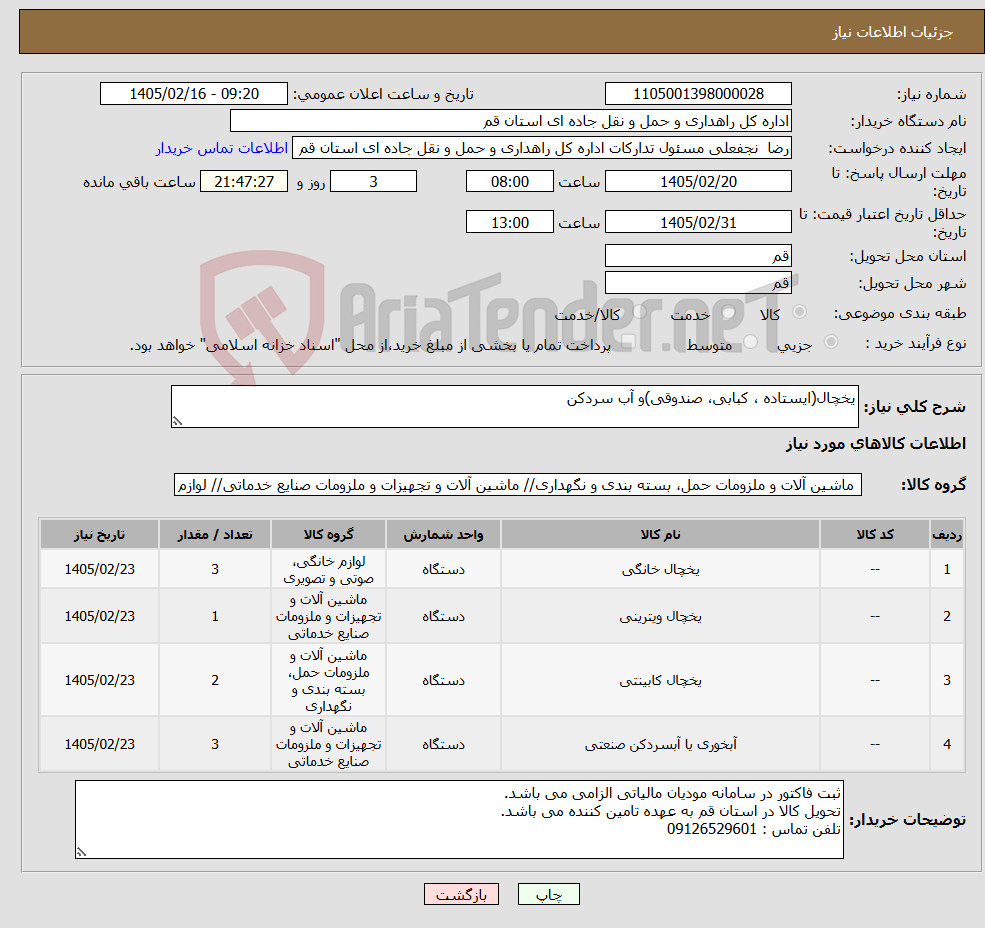
Task: Open اطلاعات تماس خریدار link
Action: (x=222, y=148)
